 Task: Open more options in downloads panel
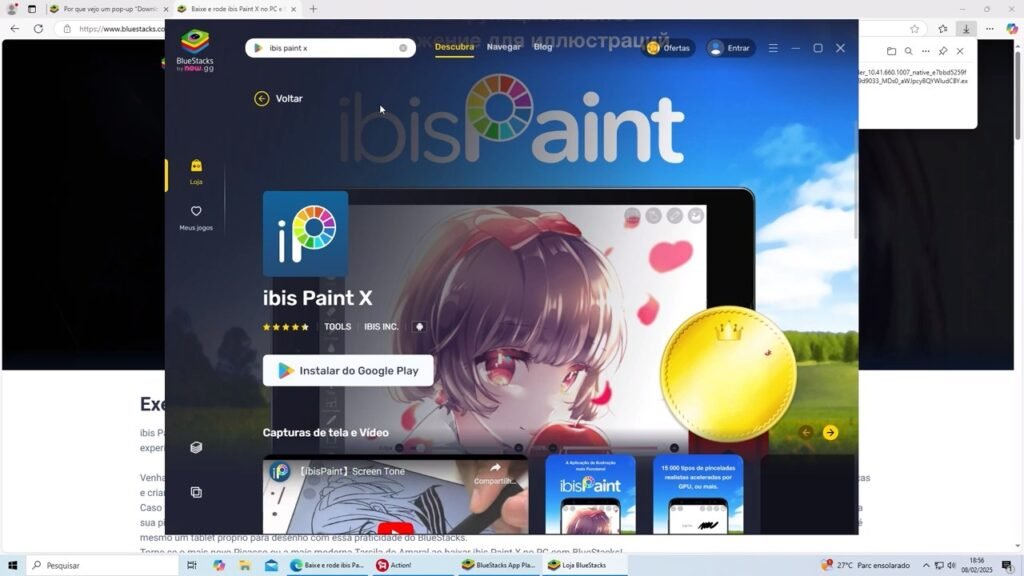point(925,51)
